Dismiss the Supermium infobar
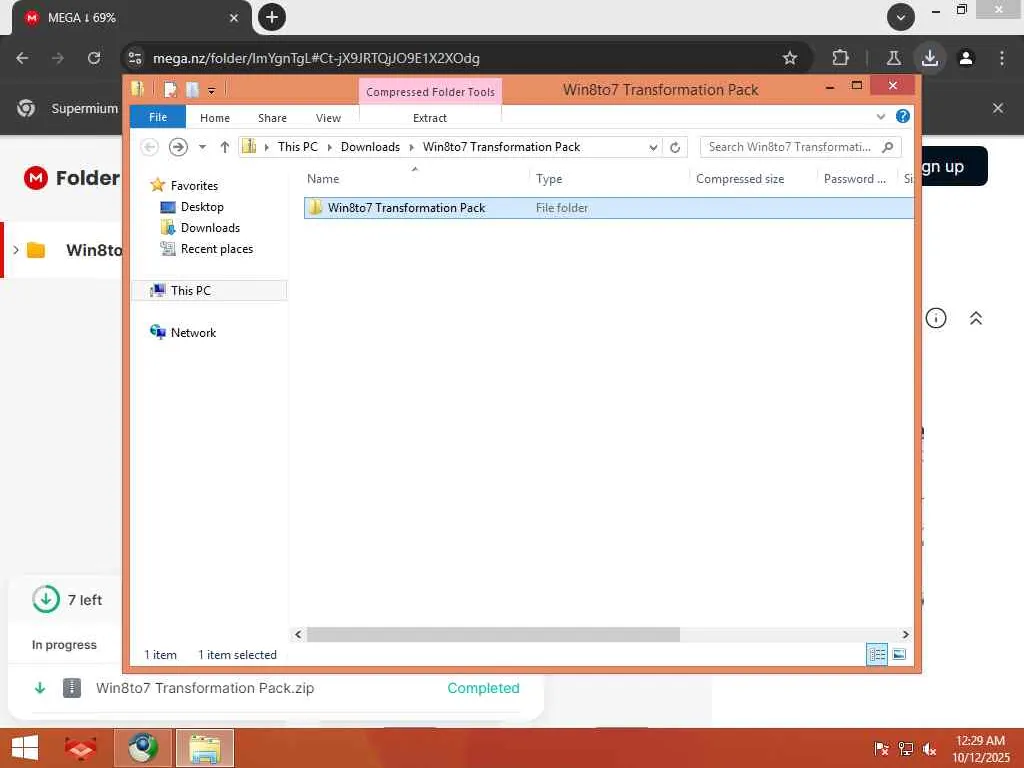The image size is (1024, 768). point(998,108)
